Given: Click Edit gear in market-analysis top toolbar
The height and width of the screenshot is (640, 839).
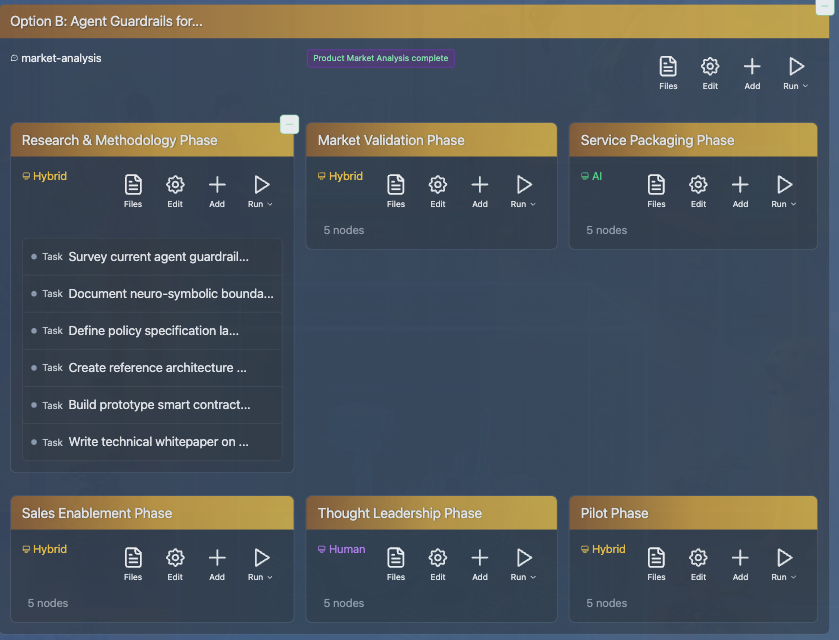Looking at the screenshot, I should pyautogui.click(x=710, y=73).
